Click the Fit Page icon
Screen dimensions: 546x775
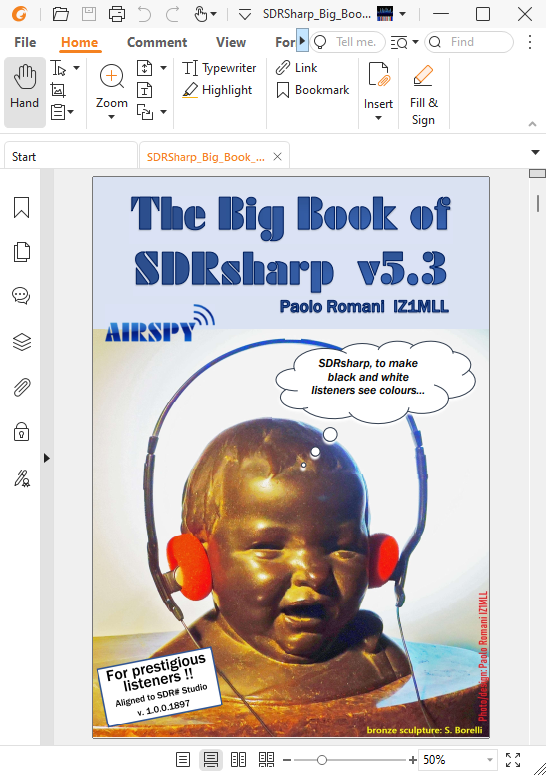click(144, 68)
